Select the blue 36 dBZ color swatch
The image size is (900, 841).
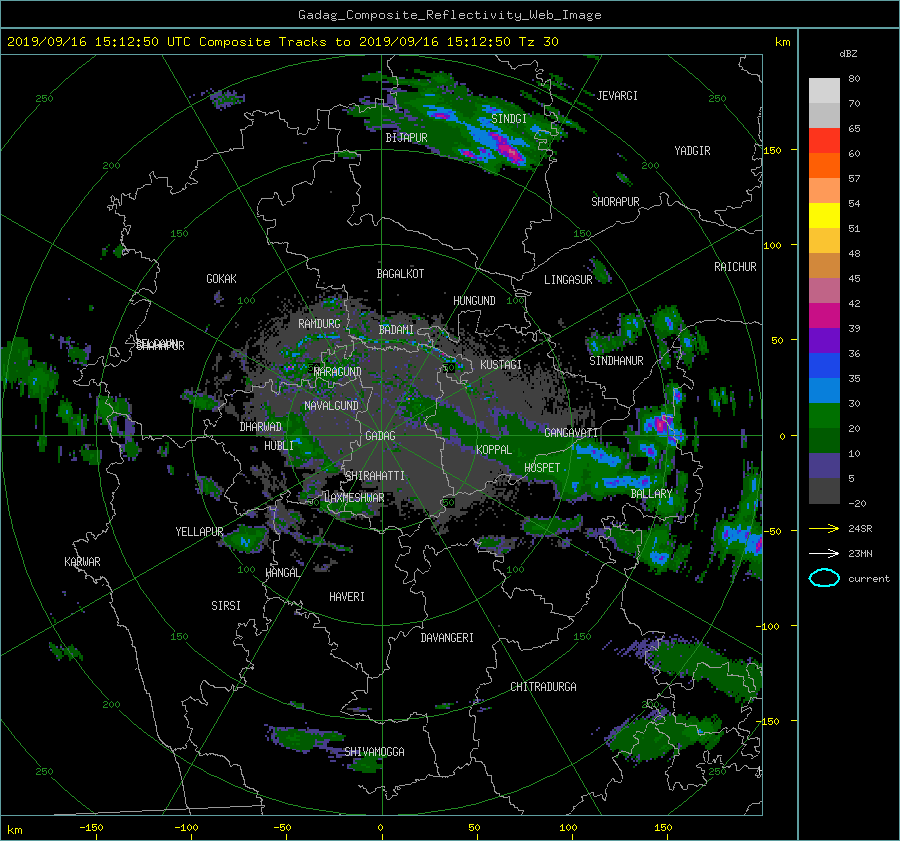tap(824, 365)
